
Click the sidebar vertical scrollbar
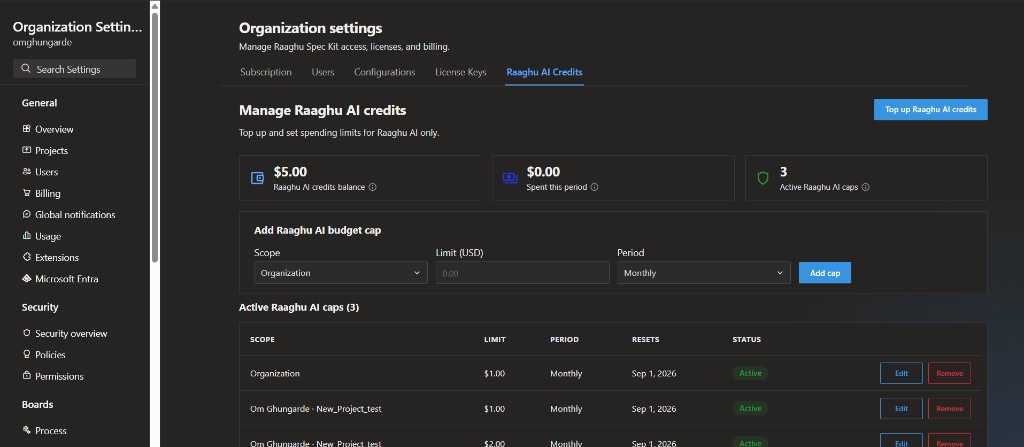pos(155,137)
